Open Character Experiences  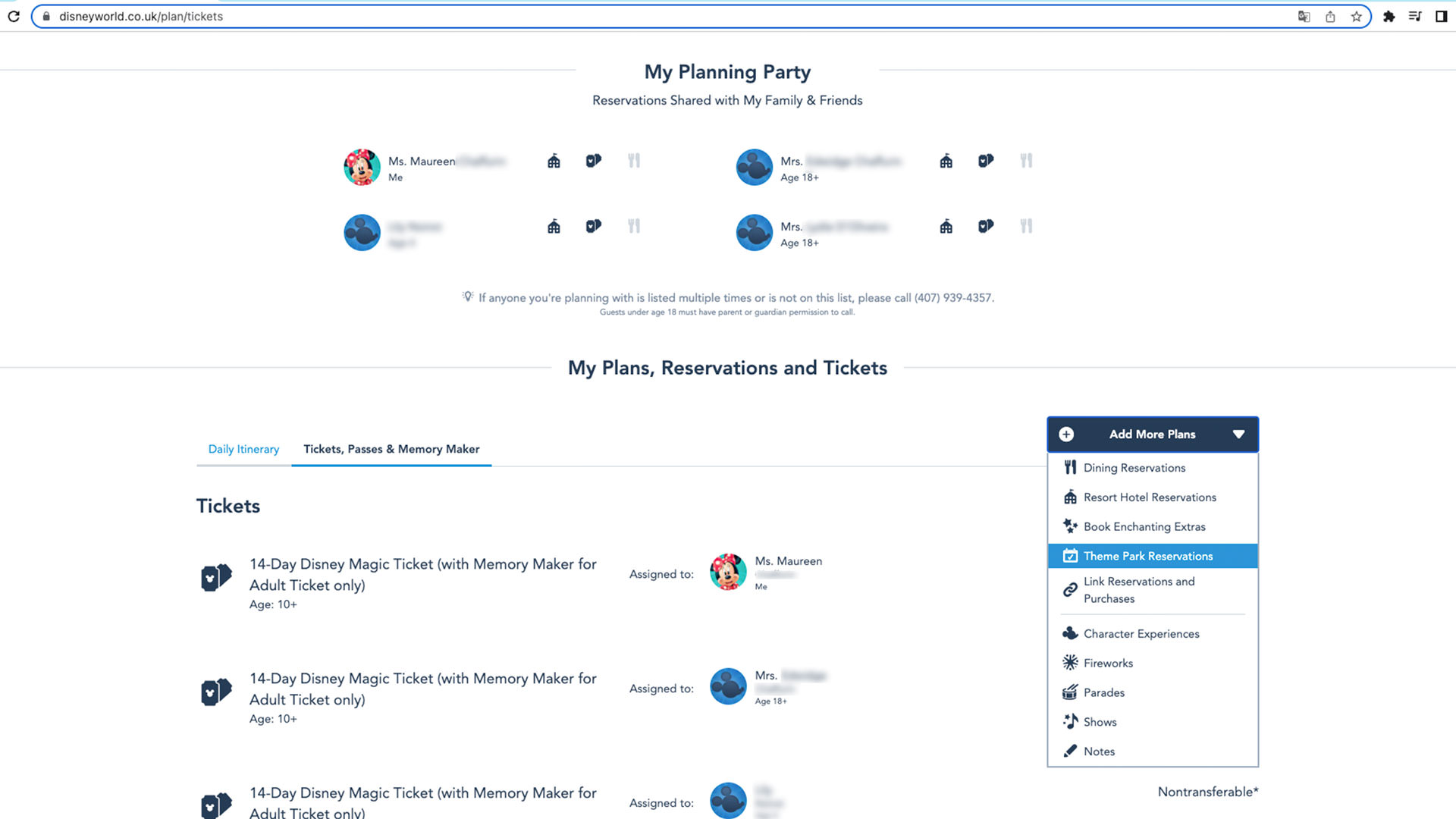click(x=1153, y=634)
